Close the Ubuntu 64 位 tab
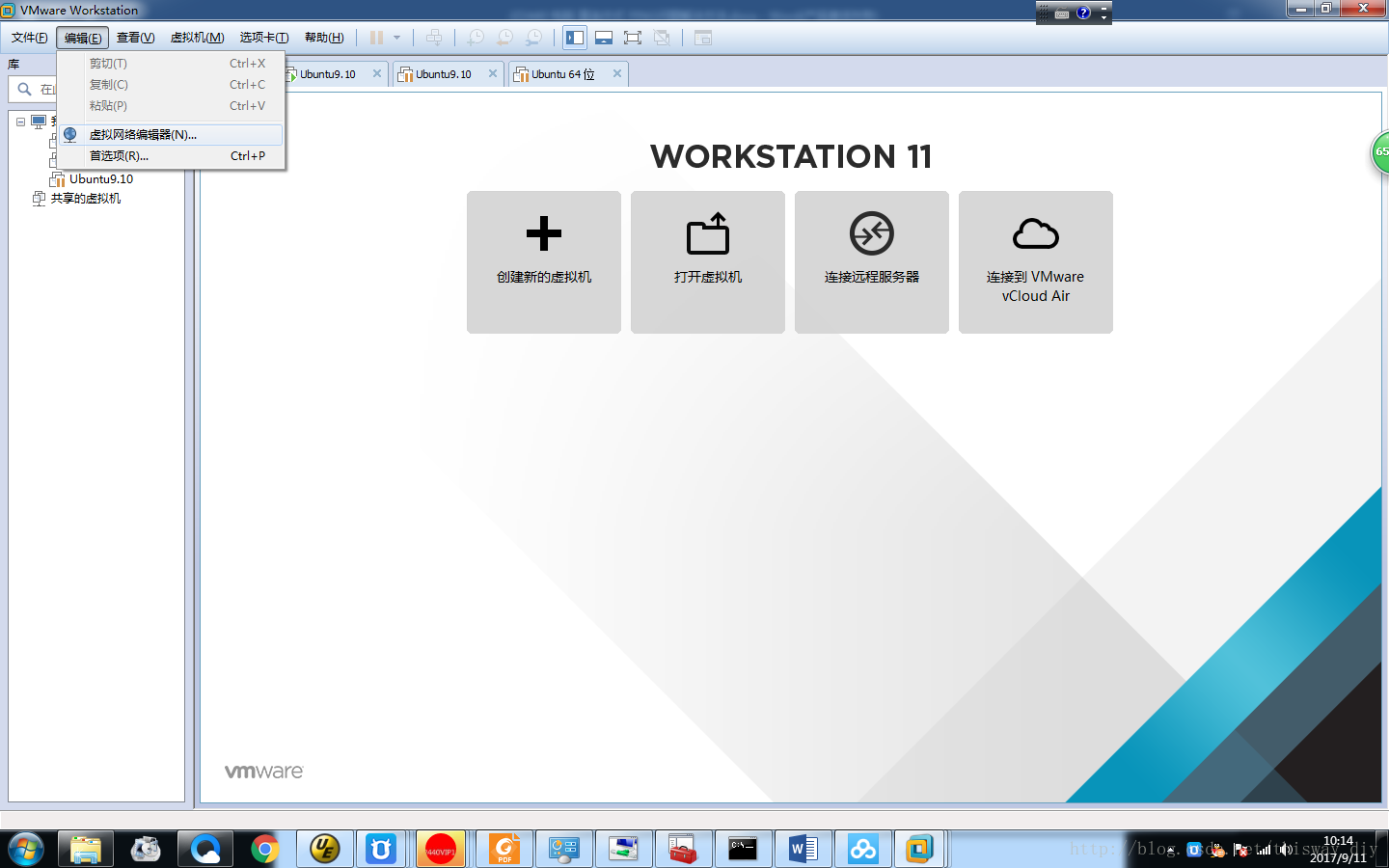The width and height of the screenshot is (1389, 868). tap(617, 73)
